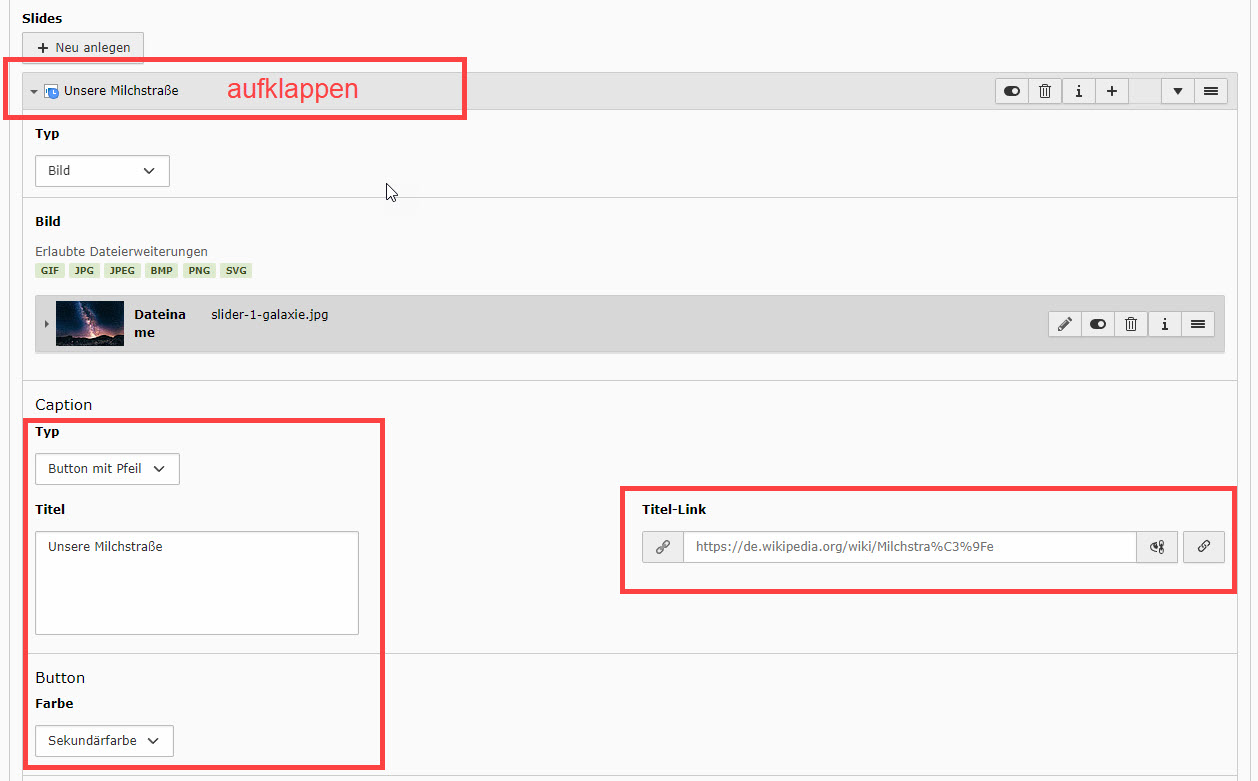Screen dimensions: 1258x781
Task: Click the Neu anlegen button
Action: pyautogui.click(x=83, y=48)
